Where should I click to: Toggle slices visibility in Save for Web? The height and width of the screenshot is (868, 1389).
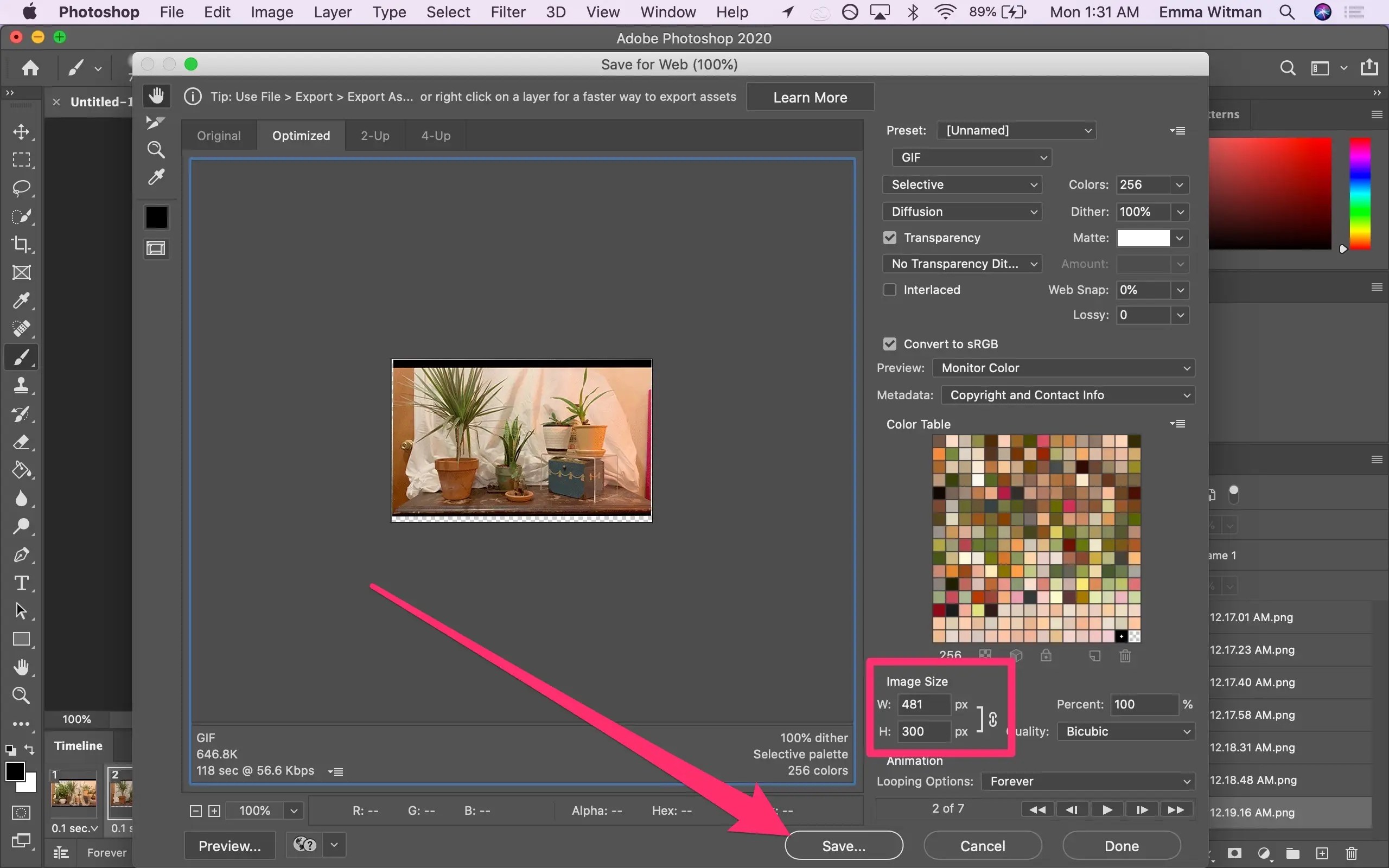point(156,248)
